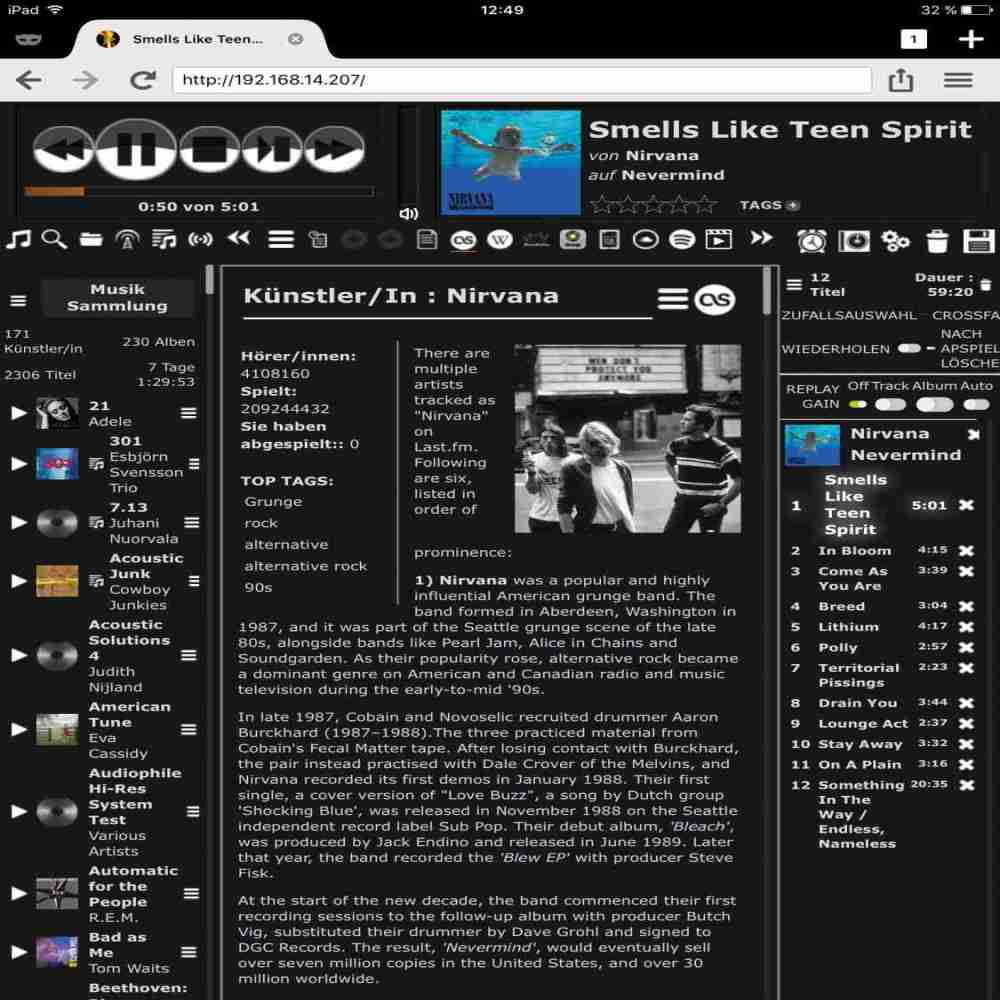This screenshot has height=1000, width=1000.
Task: Expand the Acoustic Junk album
Action: 18,581
